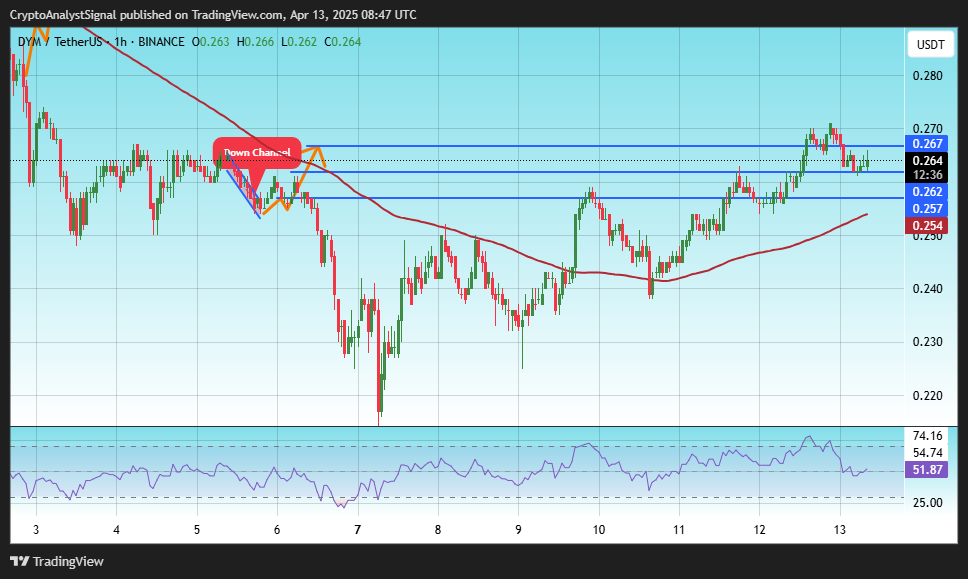The width and height of the screenshot is (968, 579).
Task: Click date 3 on the time axis
Action: pos(36,529)
